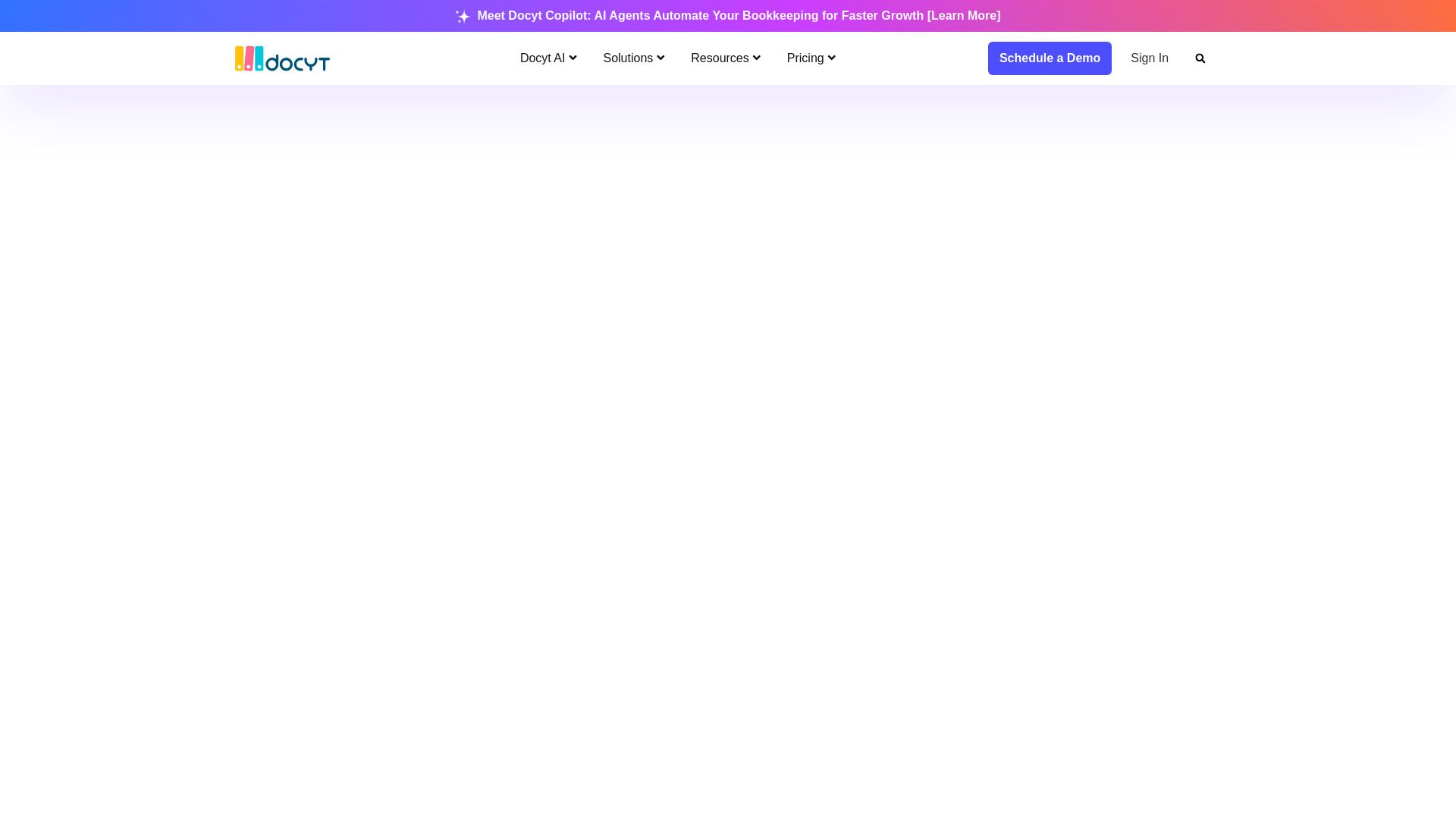This screenshot has width=1456, height=819.
Task: Click the [Learn More] banner link
Action: tap(963, 16)
